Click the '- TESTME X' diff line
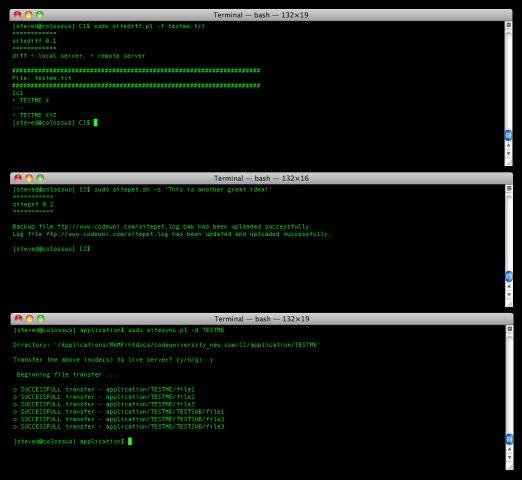Image resolution: width=522 pixels, height=480 pixels. pos(31,100)
